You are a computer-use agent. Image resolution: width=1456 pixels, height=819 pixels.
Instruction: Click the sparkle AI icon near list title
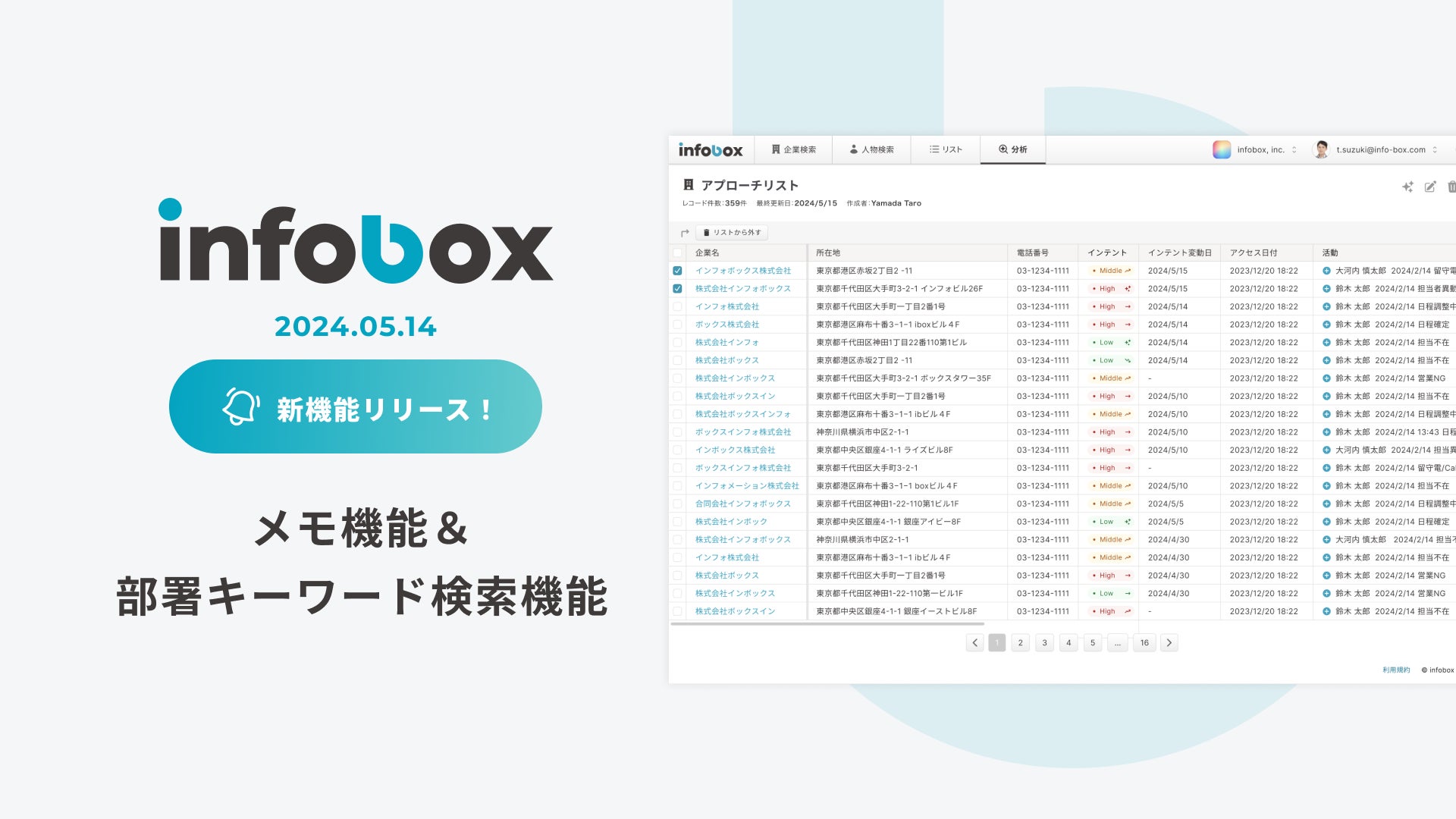pyautogui.click(x=1407, y=187)
